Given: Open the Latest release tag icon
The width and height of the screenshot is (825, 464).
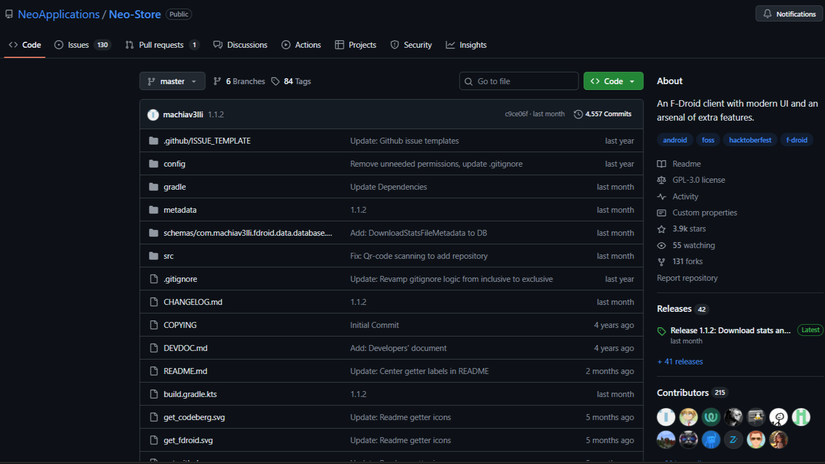Looking at the screenshot, I should [x=661, y=331].
